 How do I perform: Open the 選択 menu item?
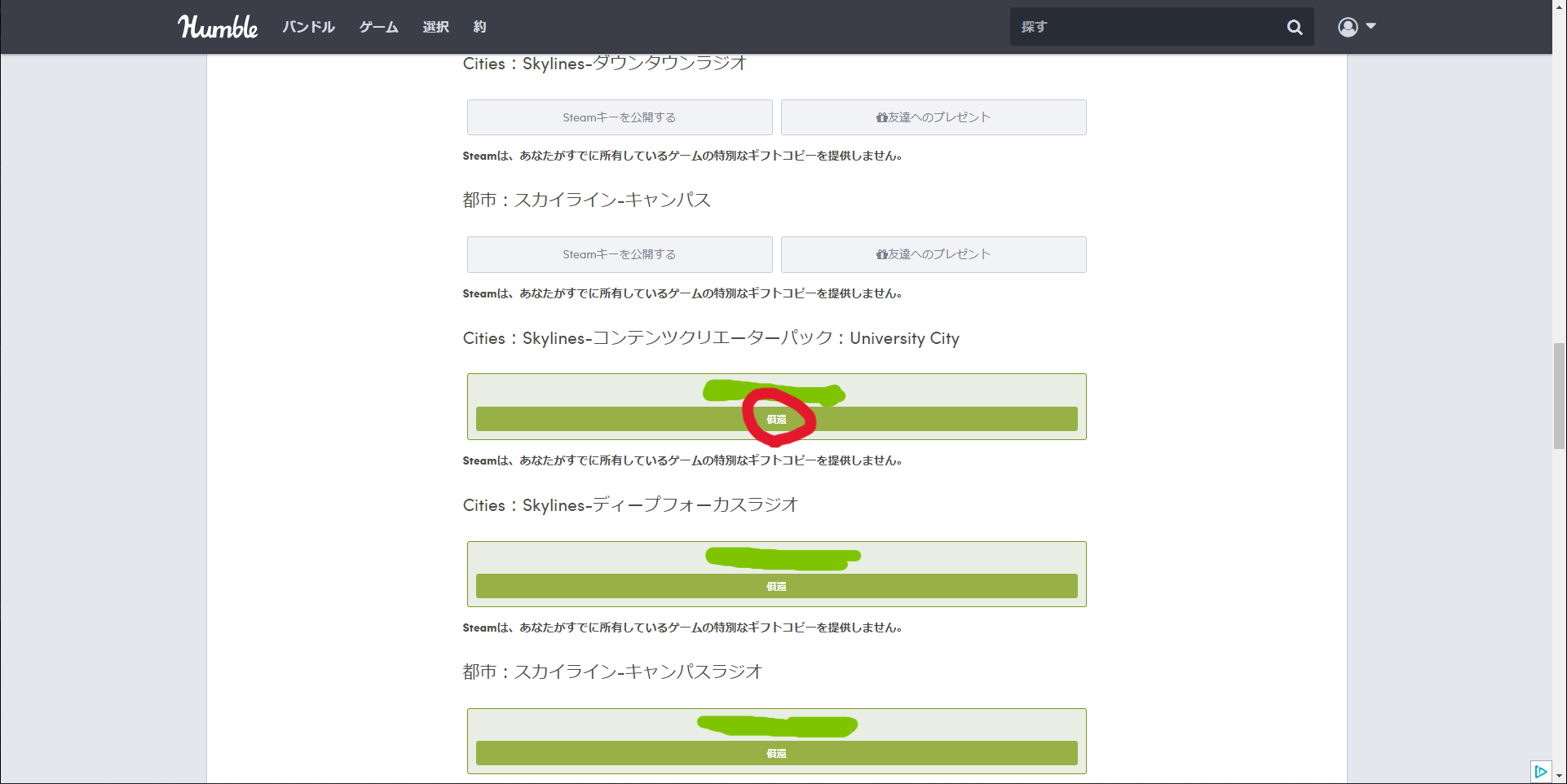coord(435,27)
